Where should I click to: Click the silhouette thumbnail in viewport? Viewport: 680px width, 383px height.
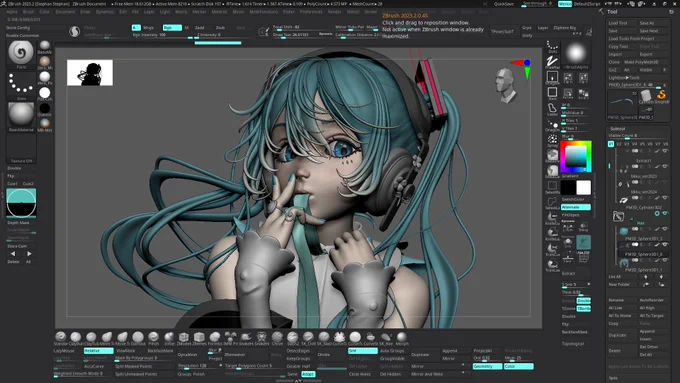pyautogui.click(x=90, y=72)
